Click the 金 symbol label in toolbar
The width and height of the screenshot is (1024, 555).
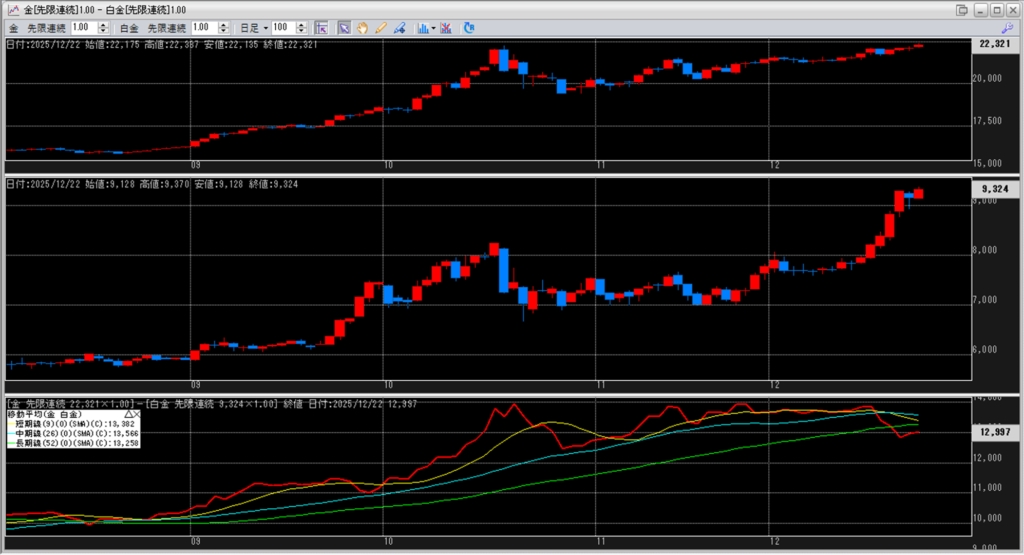pos(14,28)
